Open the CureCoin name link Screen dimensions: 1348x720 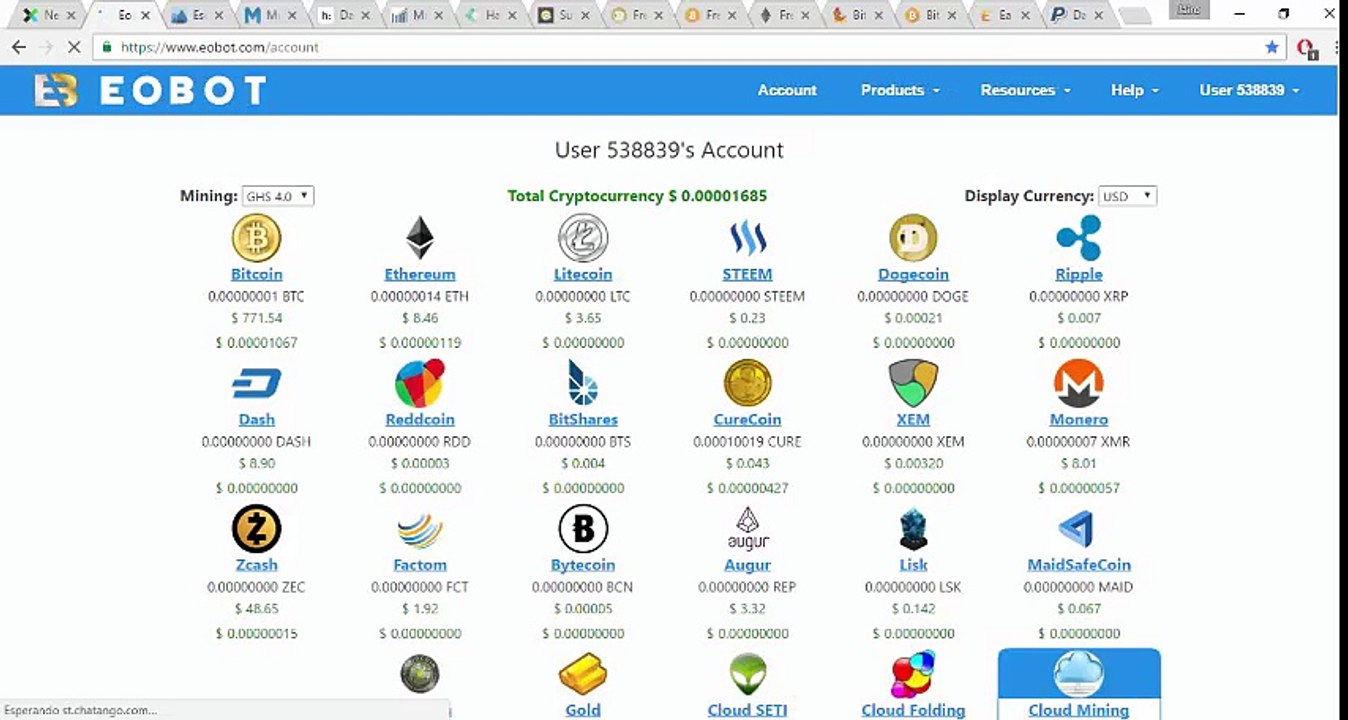point(747,420)
